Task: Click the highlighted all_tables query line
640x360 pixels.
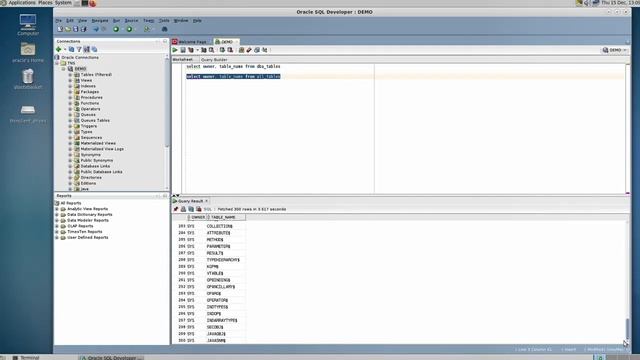Action: (233, 76)
